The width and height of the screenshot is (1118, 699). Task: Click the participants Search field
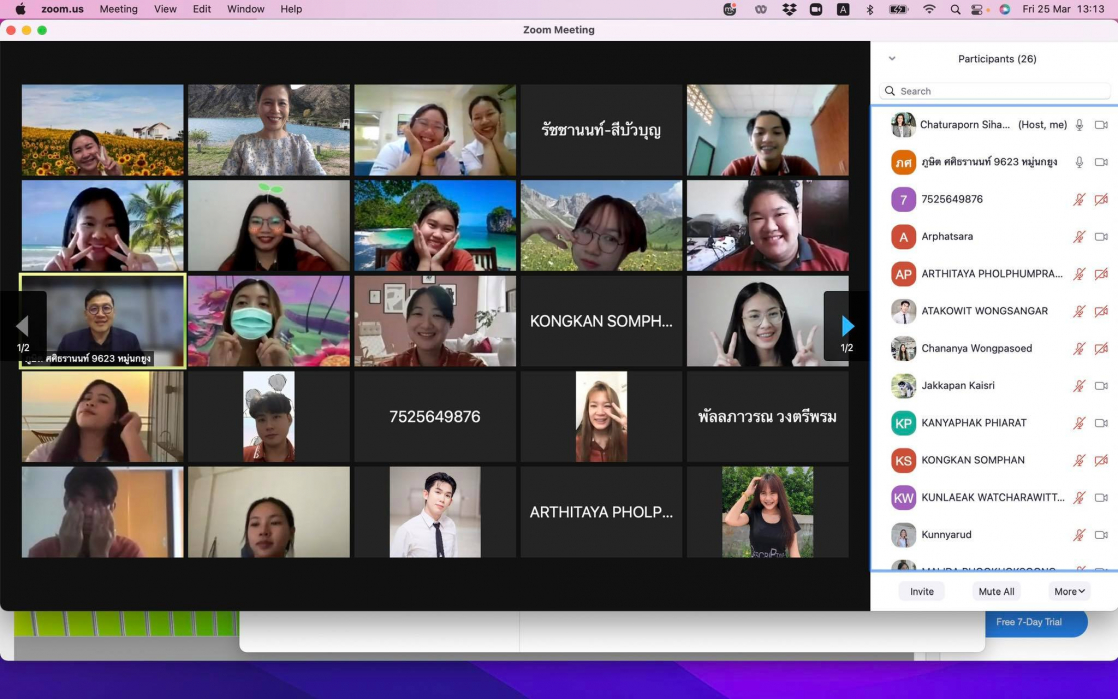[x=994, y=91]
